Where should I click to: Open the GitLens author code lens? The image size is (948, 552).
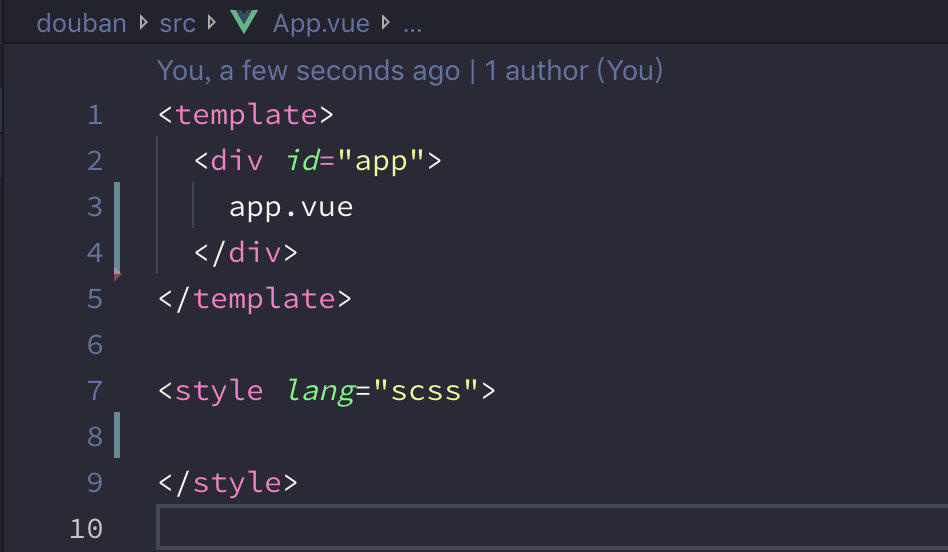pyautogui.click(x=410, y=71)
